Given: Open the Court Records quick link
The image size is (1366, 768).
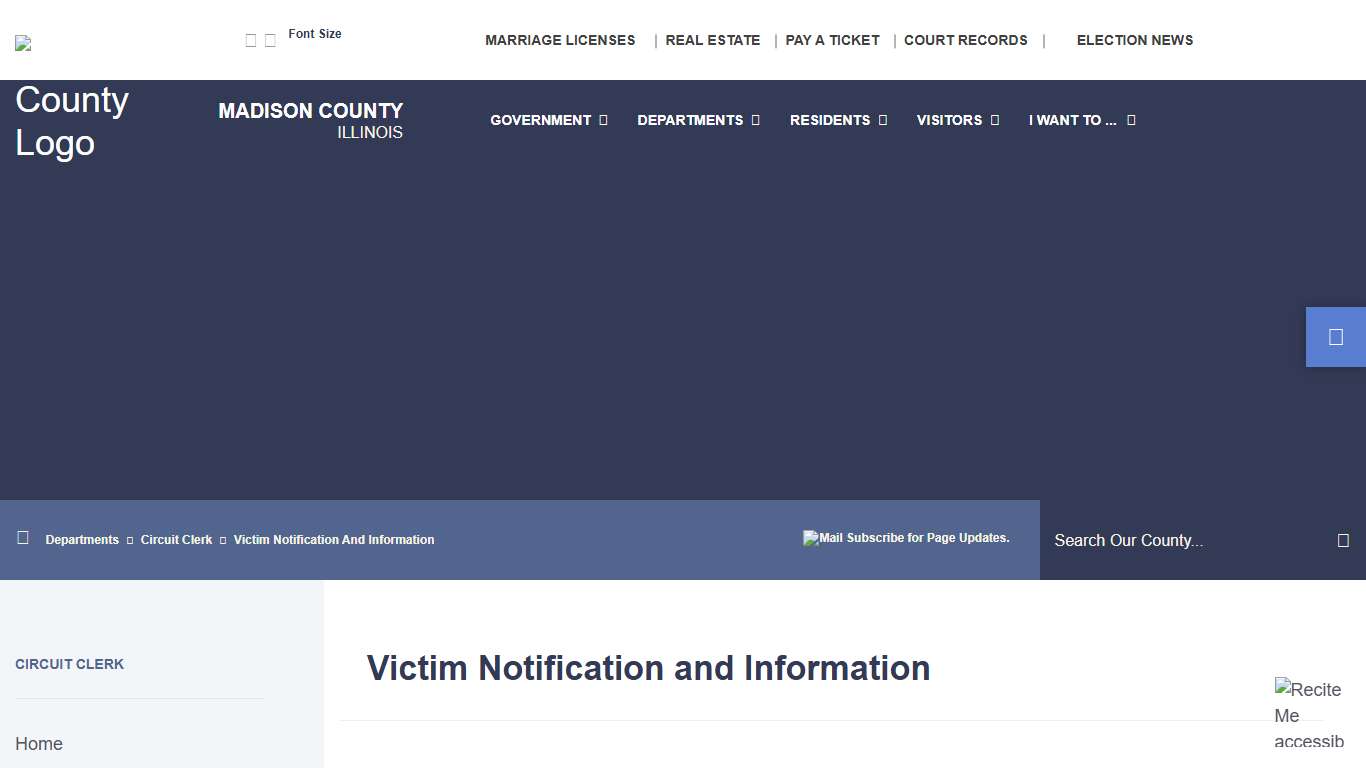Looking at the screenshot, I should pyautogui.click(x=965, y=40).
